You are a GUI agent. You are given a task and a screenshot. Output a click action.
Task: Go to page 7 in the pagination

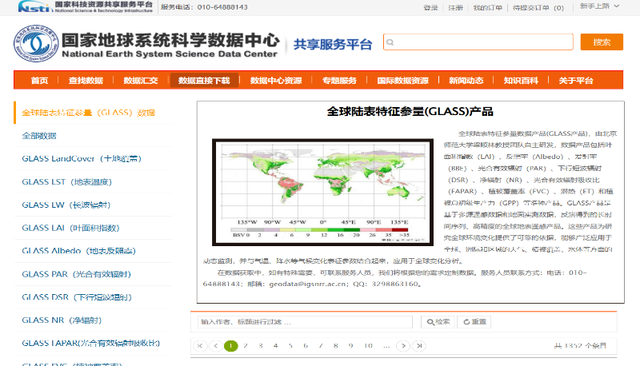tap(321, 346)
